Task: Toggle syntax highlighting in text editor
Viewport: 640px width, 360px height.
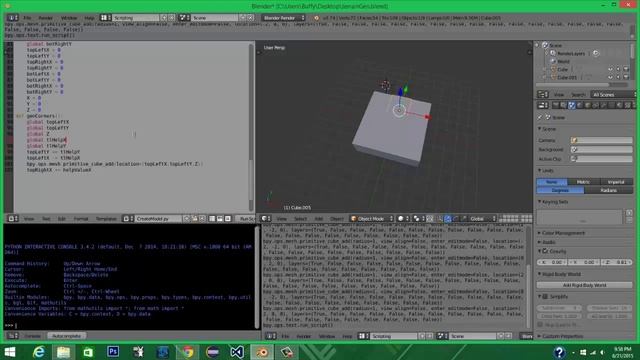Action: 228,219
